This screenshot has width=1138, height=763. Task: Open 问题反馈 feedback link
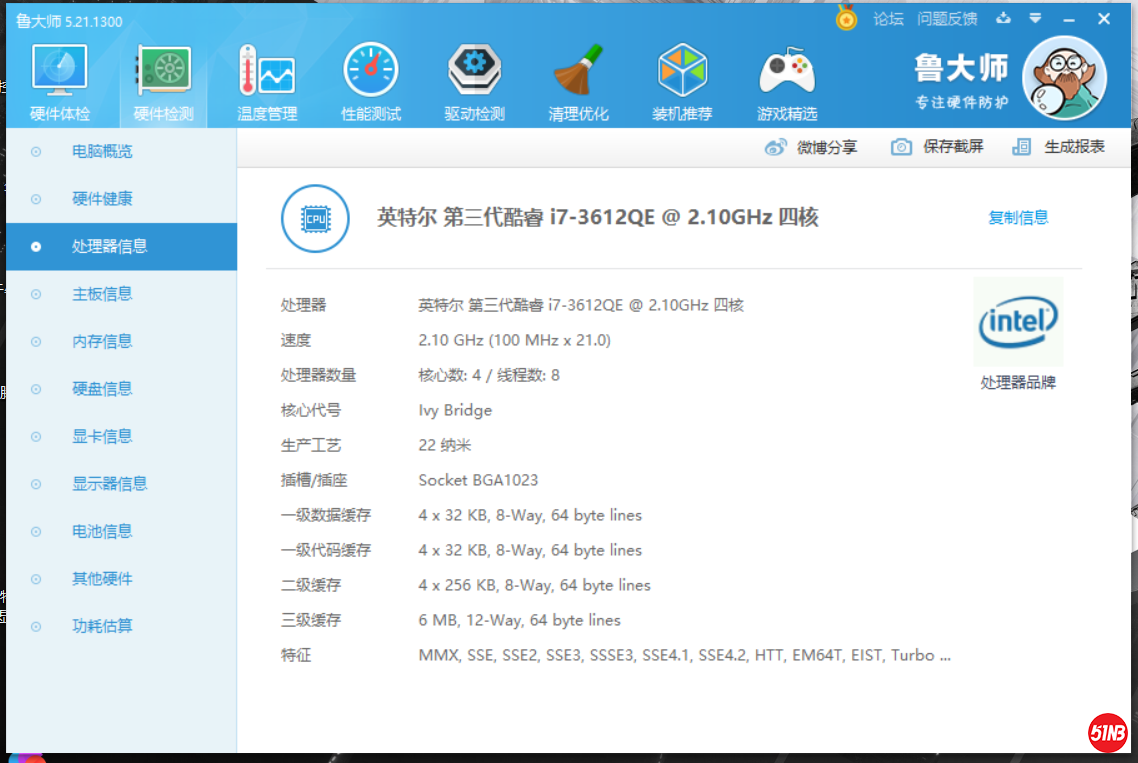point(947,19)
